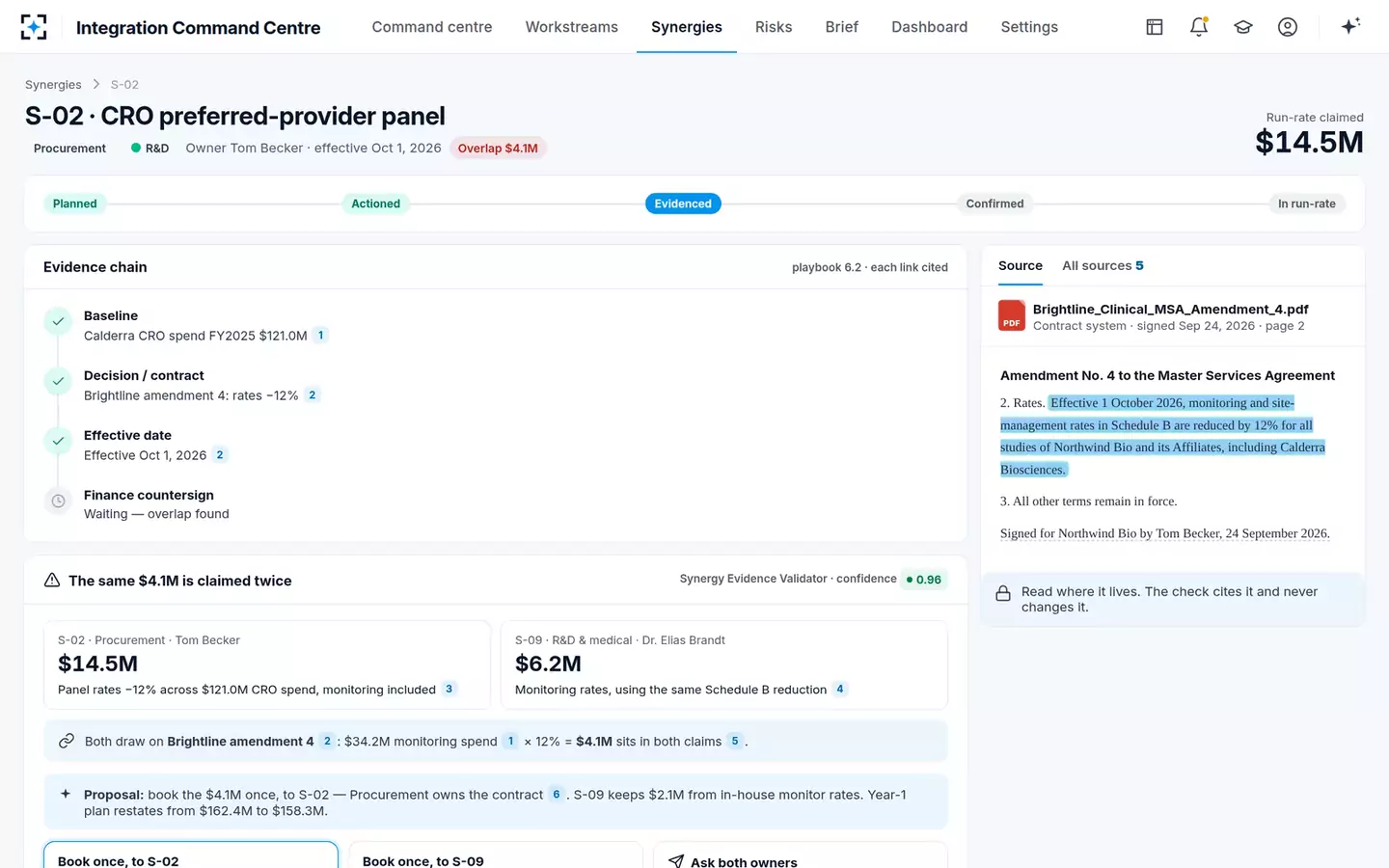1389x868 pixels.
Task: Click the Finance countersign clock icon
Action: click(58, 502)
